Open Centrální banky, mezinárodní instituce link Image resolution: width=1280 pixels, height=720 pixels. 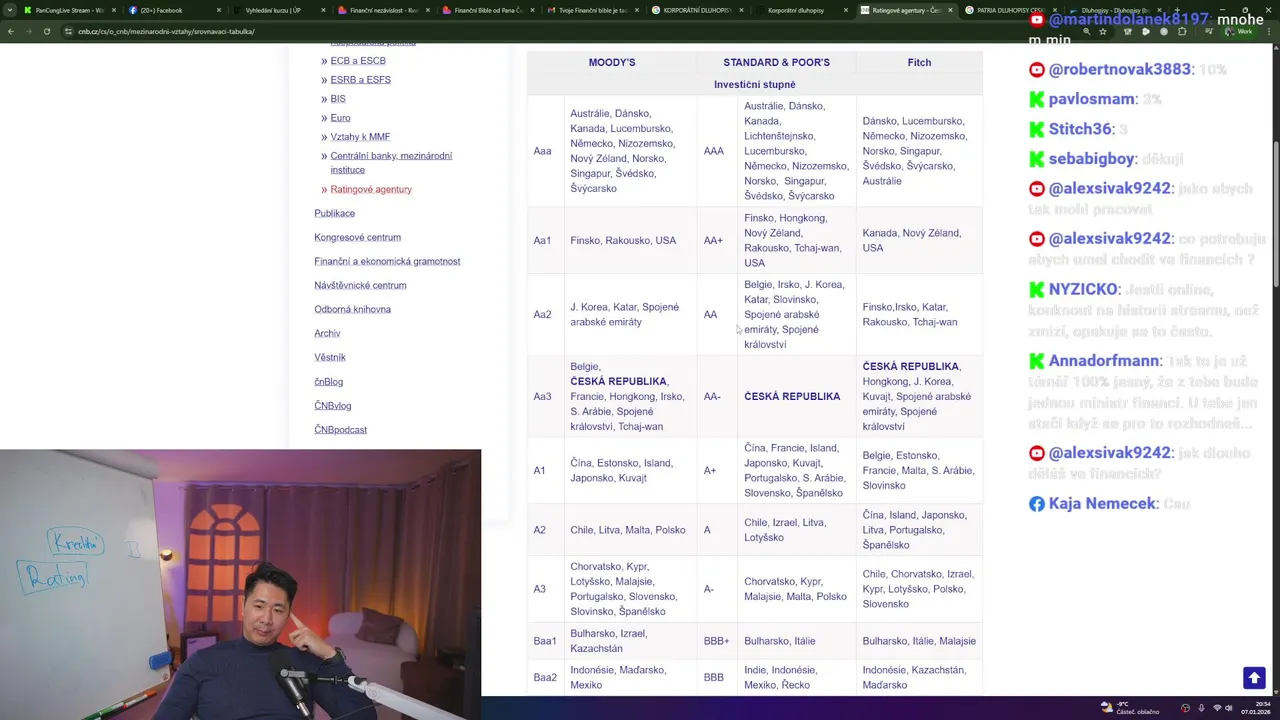point(391,163)
